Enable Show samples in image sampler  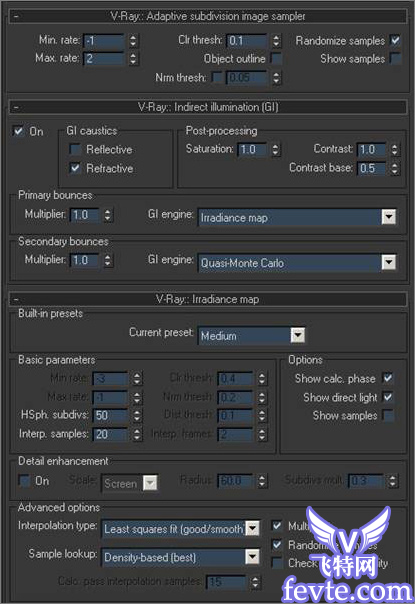[395, 59]
